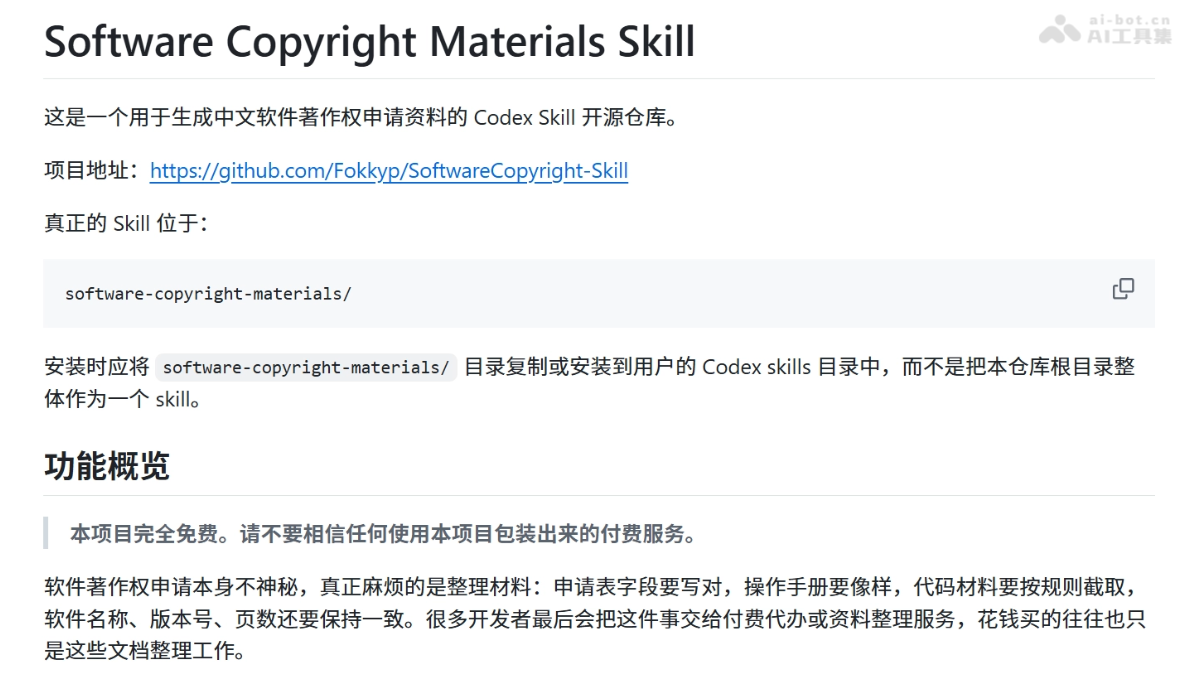This screenshot has width=1200, height=675.
Task: Click the intro sentence starting '这是一个用于生成中文软件著作权'
Action: coord(362,117)
